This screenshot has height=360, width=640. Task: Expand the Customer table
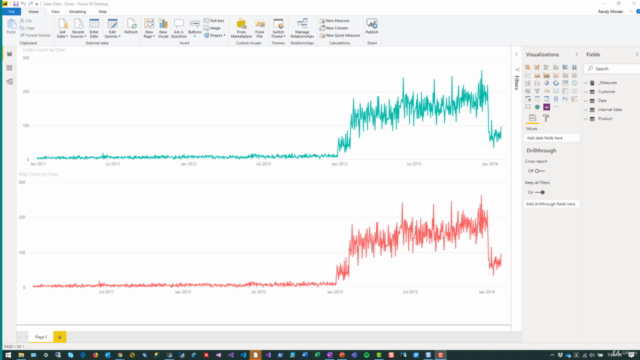tap(586, 92)
